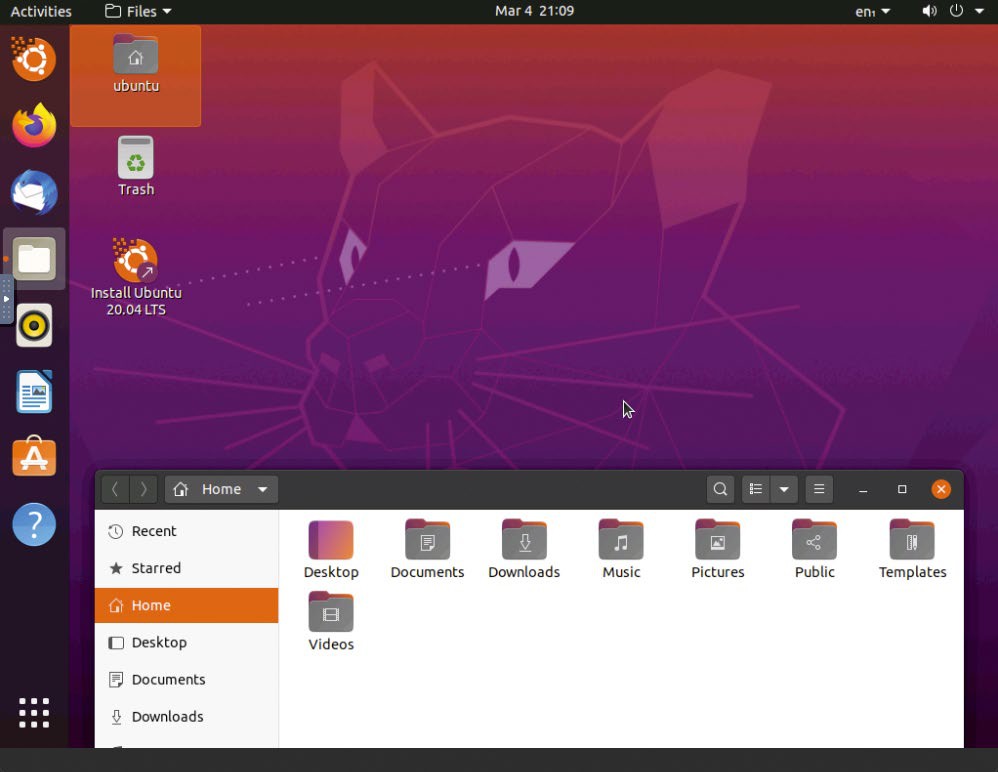Click the search icon in Files toolbar
Viewport: 998px width, 772px height.
tap(720, 489)
